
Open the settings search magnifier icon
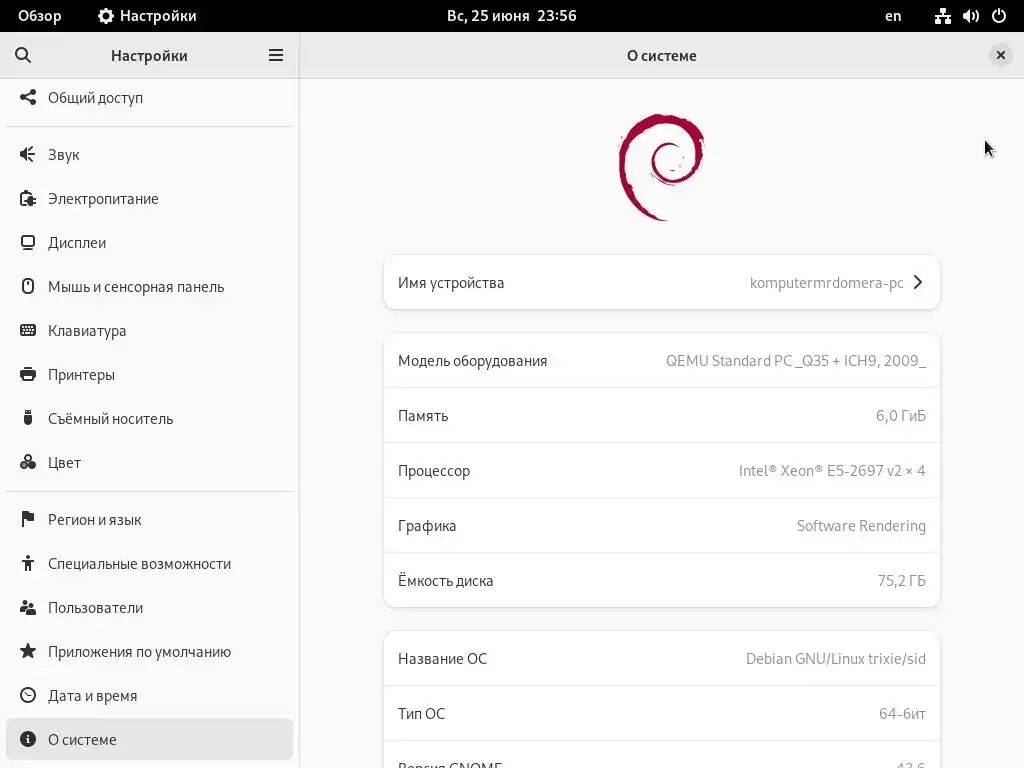23,56
